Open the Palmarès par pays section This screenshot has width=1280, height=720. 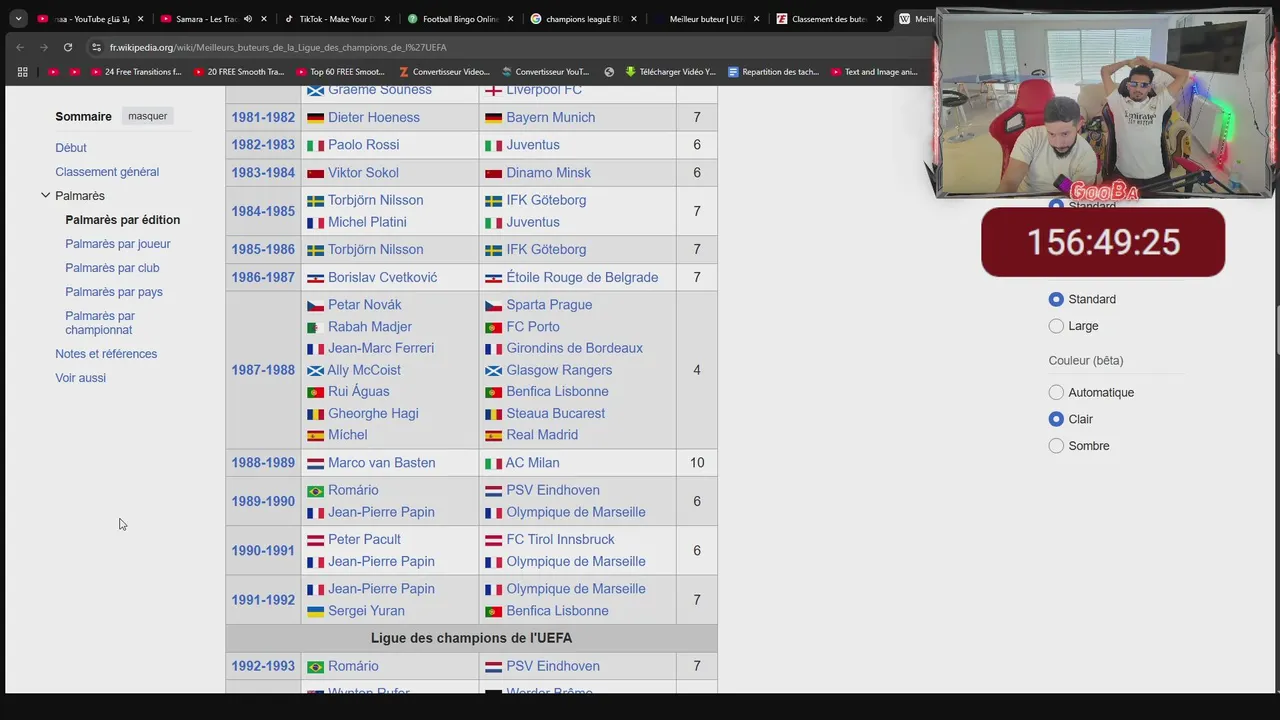(114, 292)
